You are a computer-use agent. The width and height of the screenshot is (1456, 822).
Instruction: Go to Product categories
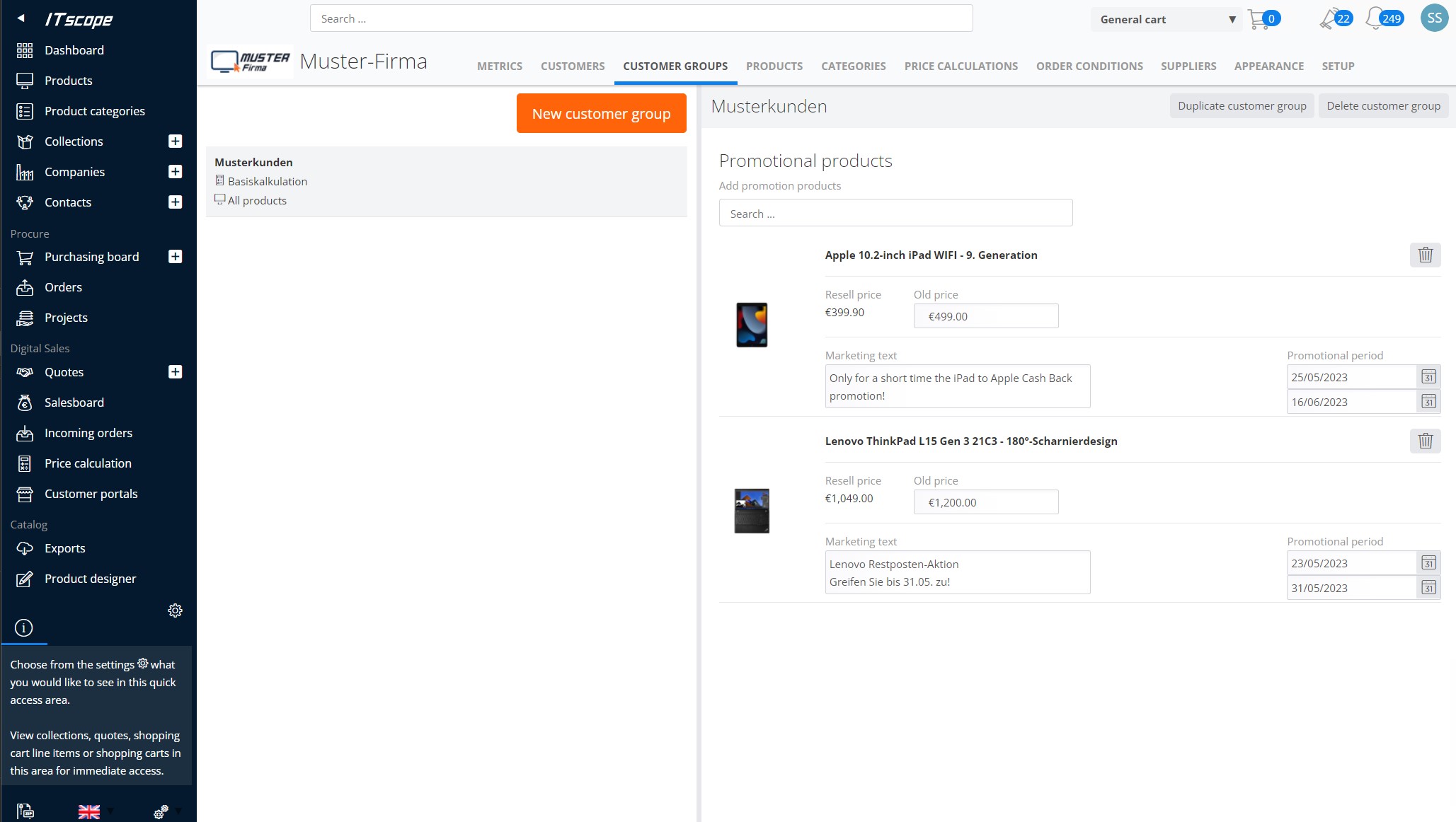[x=94, y=111]
